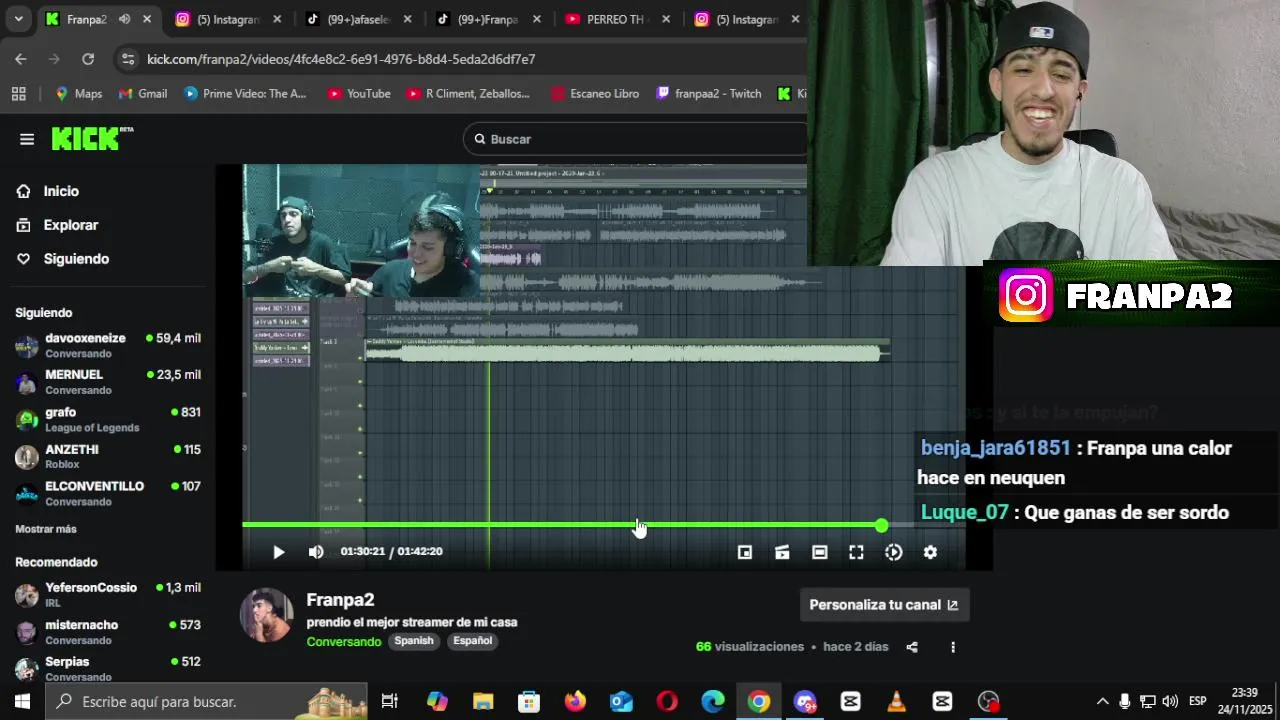
Task: View site information icon in address bar
Action: click(128, 59)
